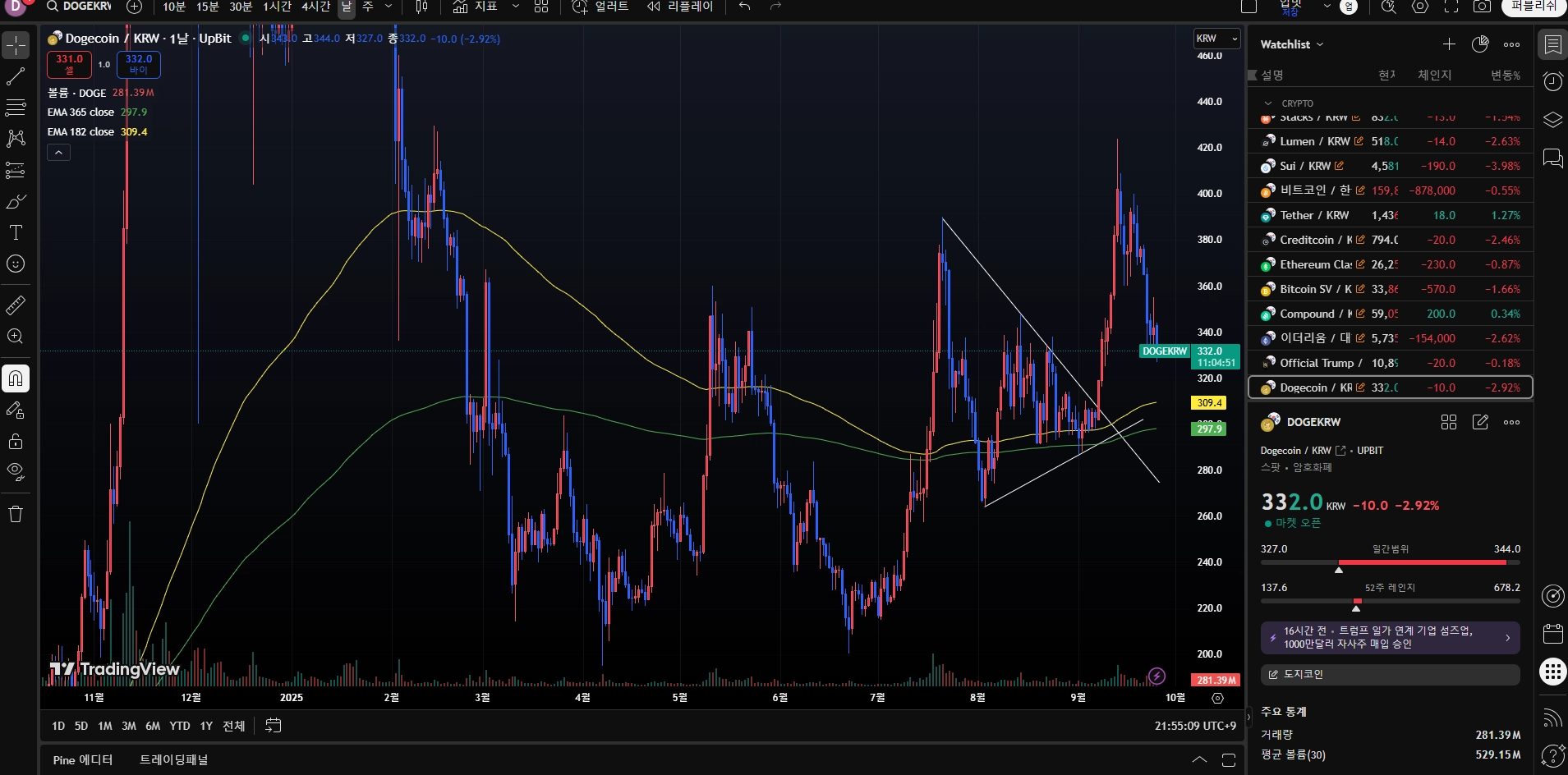Add a compare symbol with plus icon

coord(135,7)
